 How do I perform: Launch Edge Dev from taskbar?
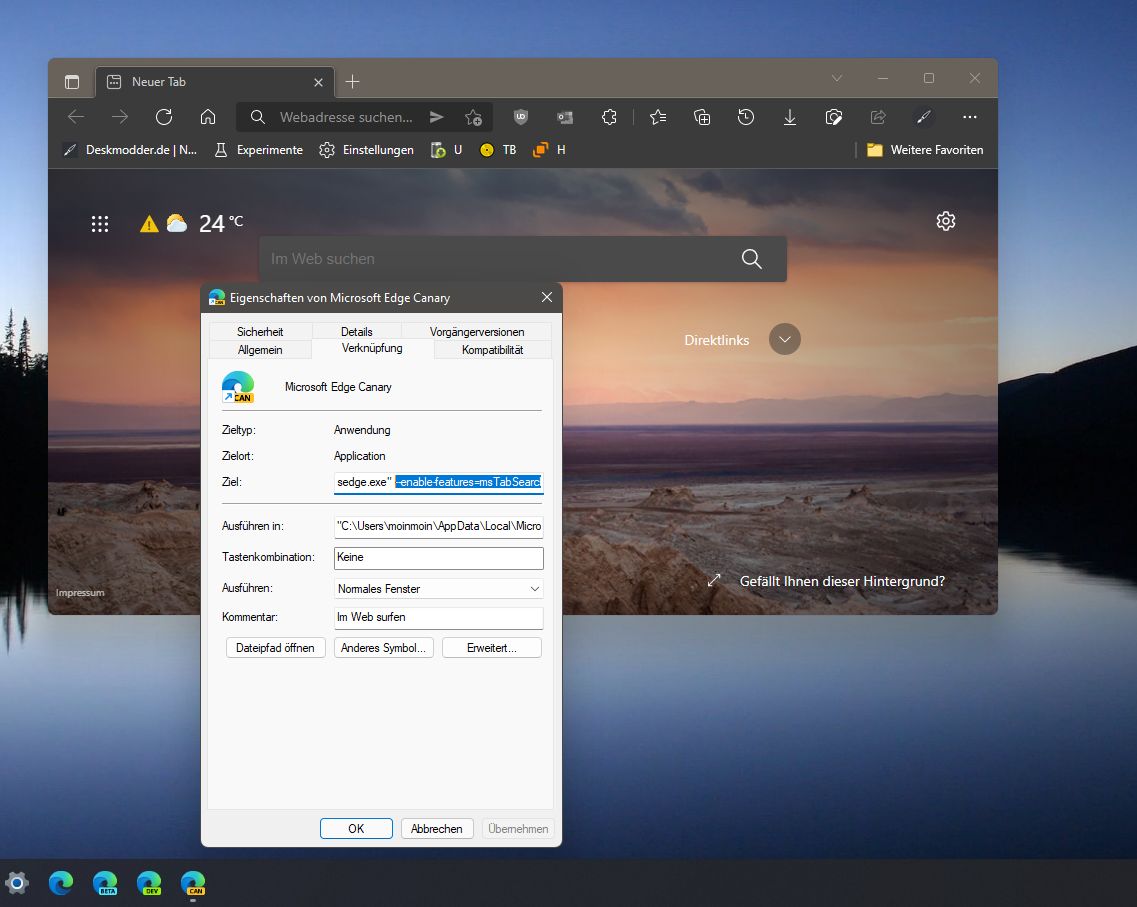(149, 883)
